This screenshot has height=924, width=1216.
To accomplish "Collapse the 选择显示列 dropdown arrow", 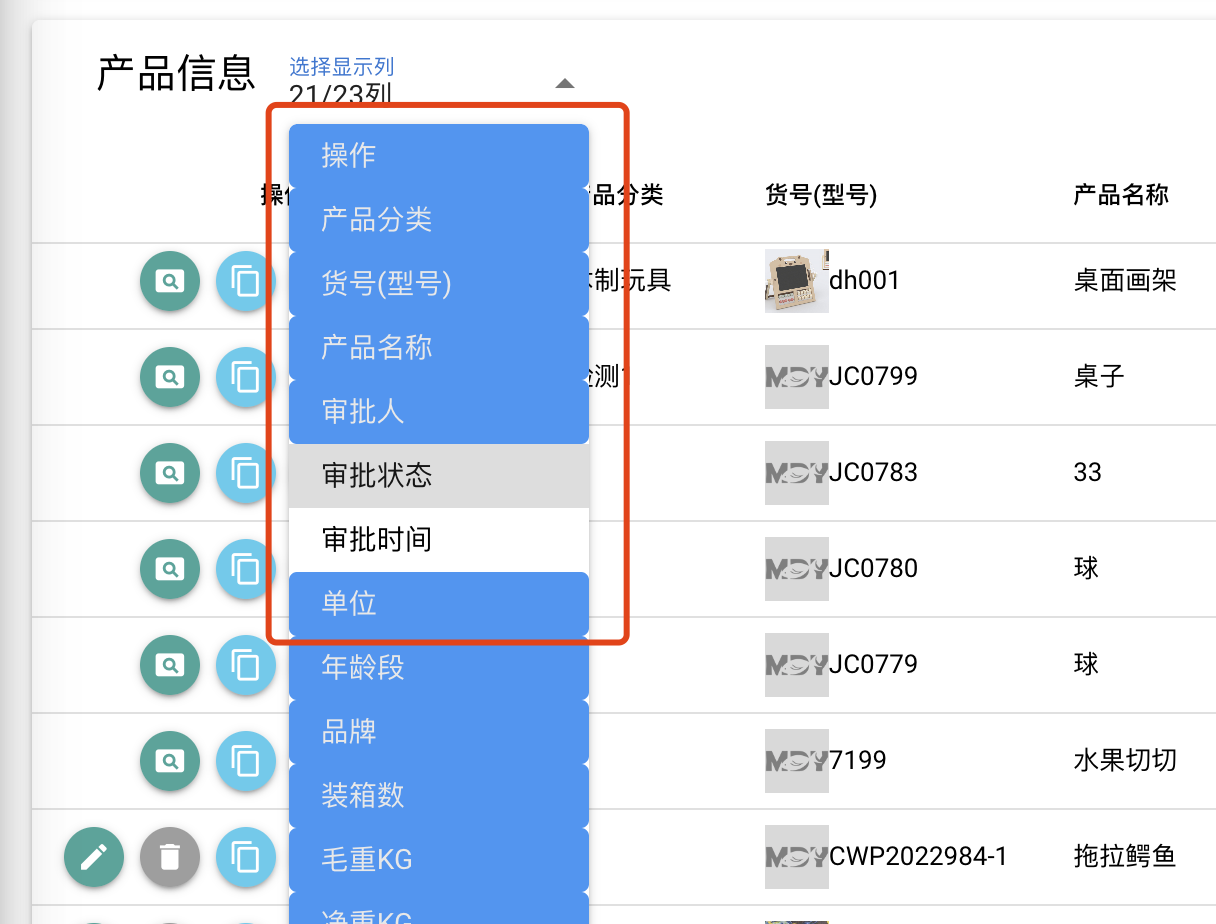I will pyautogui.click(x=565, y=83).
